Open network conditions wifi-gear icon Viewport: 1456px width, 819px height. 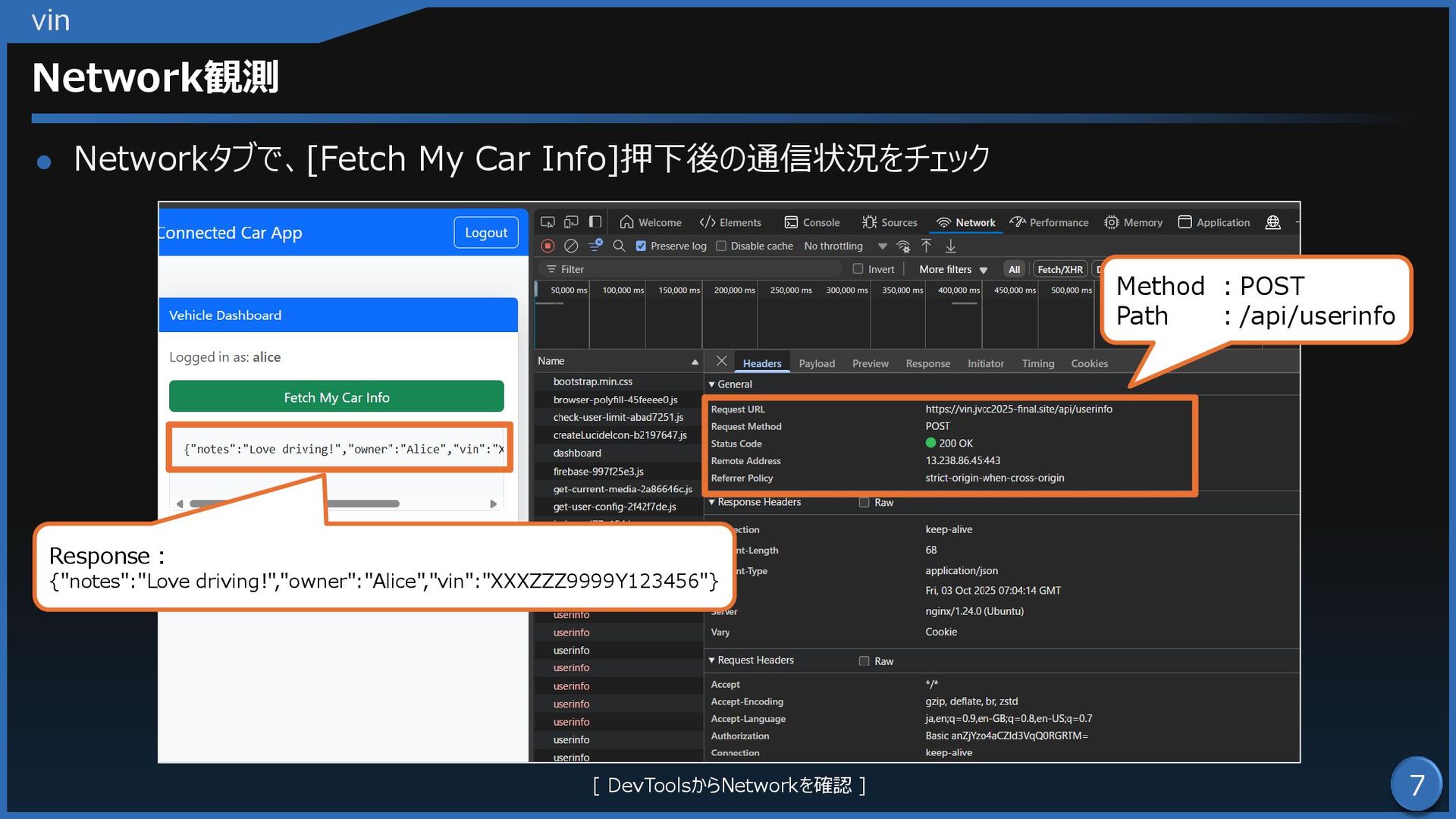pos(903,246)
